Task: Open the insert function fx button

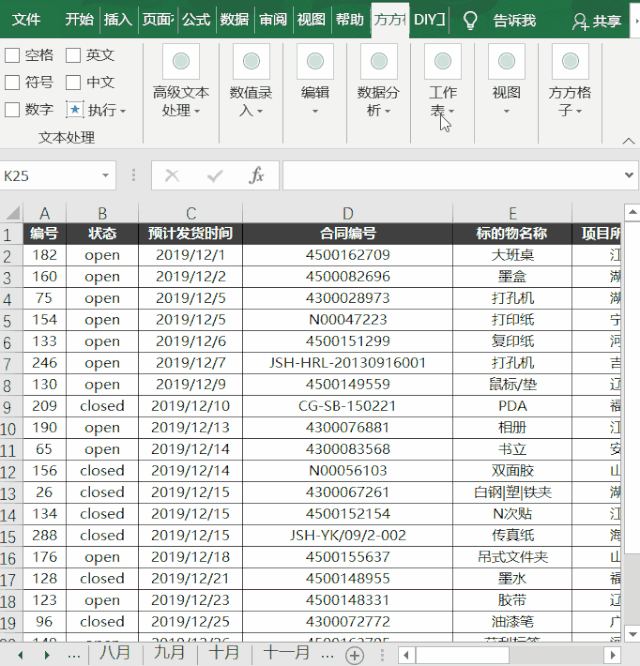Action: tap(257, 175)
